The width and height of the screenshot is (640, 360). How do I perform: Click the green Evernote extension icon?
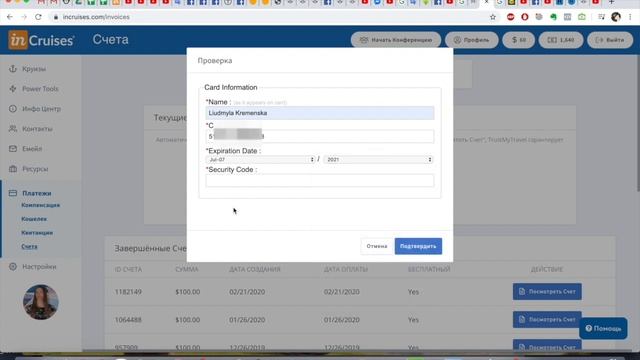point(553,17)
